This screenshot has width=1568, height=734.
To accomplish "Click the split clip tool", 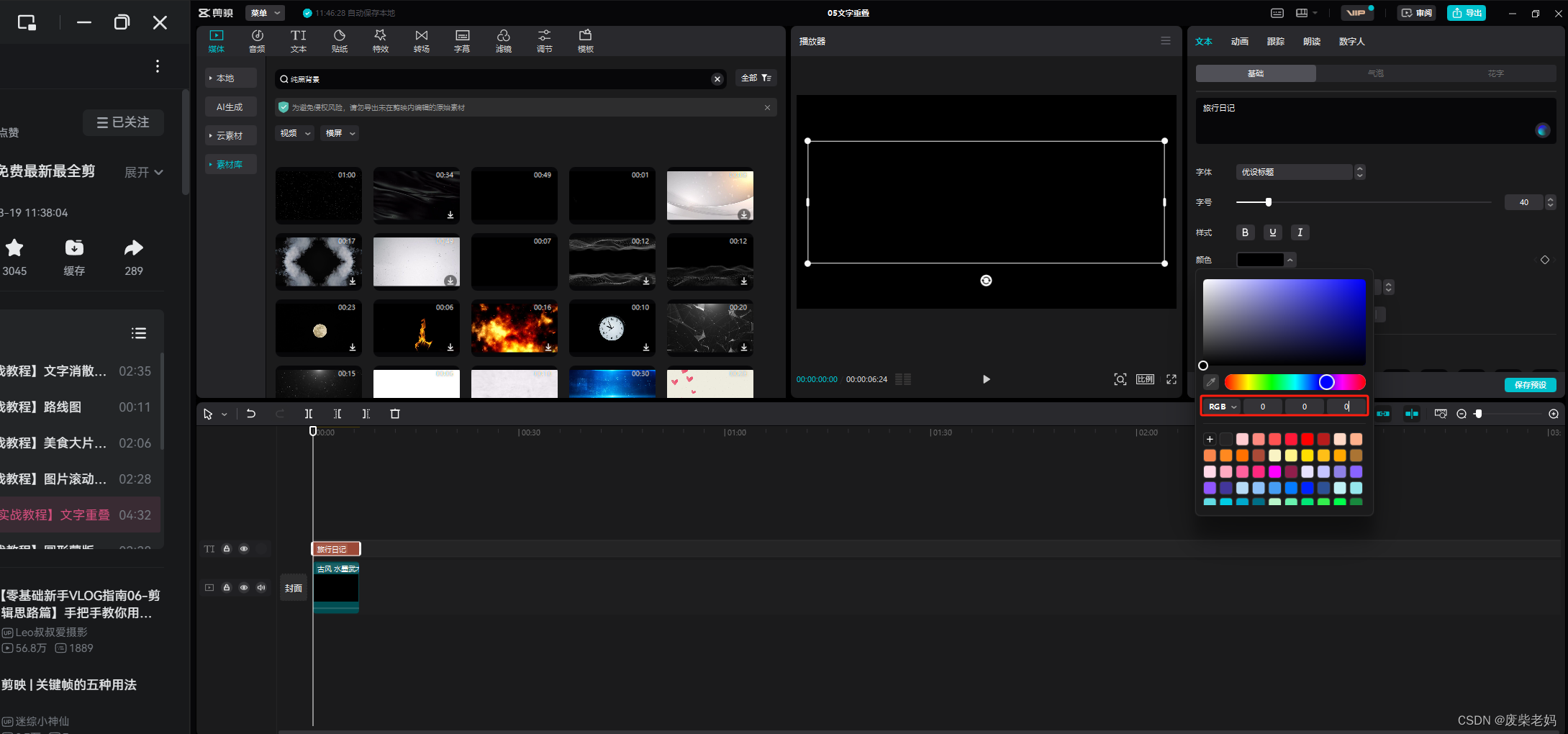I will coord(309,414).
